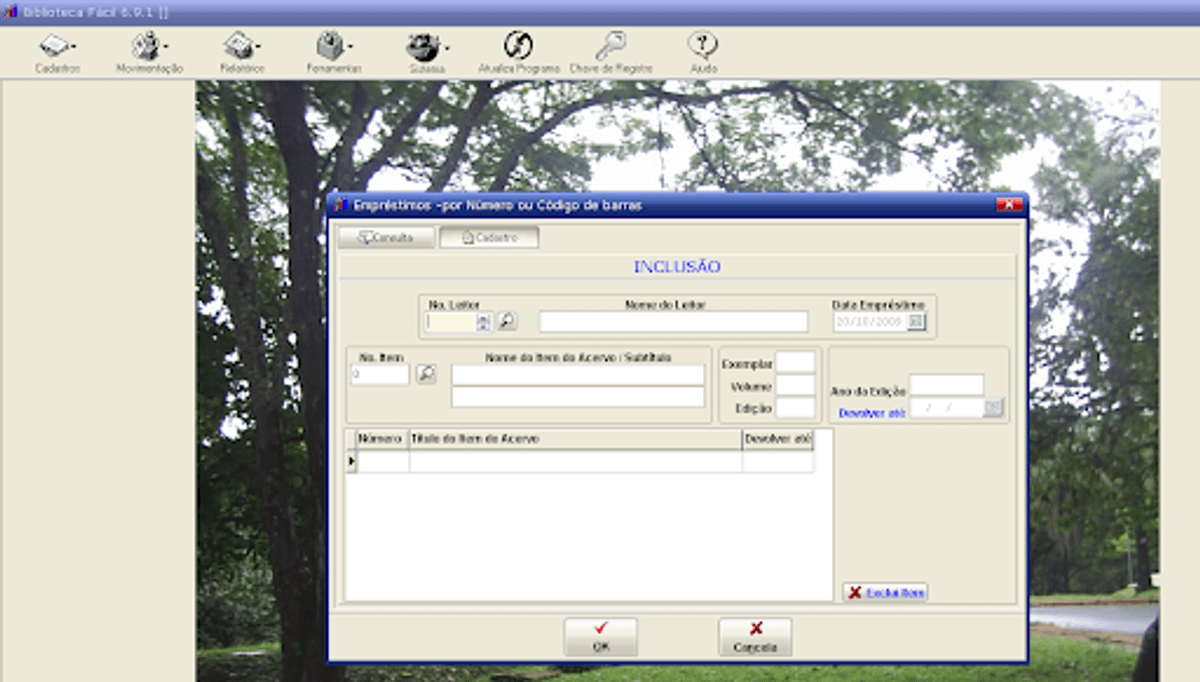
Task: Click the Devolver até grid column header
Action: coord(777,439)
